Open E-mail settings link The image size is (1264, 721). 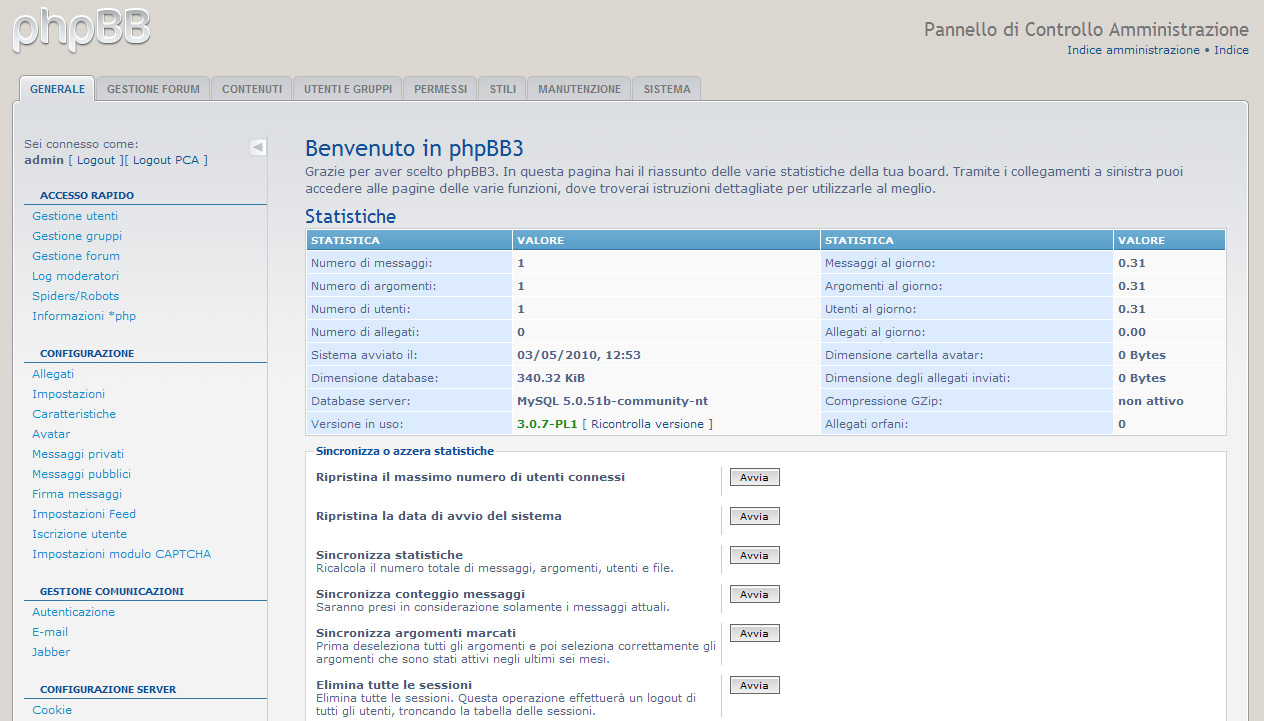(x=50, y=632)
